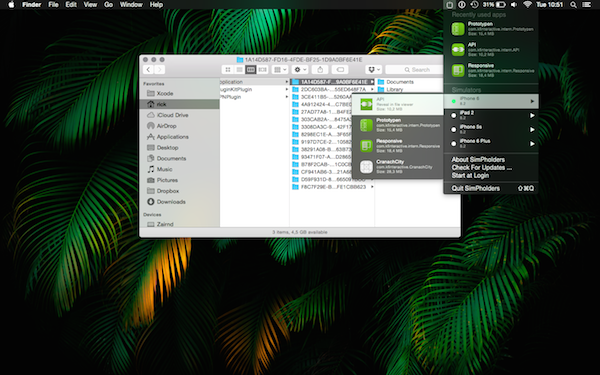
Task: Switch Finder to icon view
Action: click(228, 70)
